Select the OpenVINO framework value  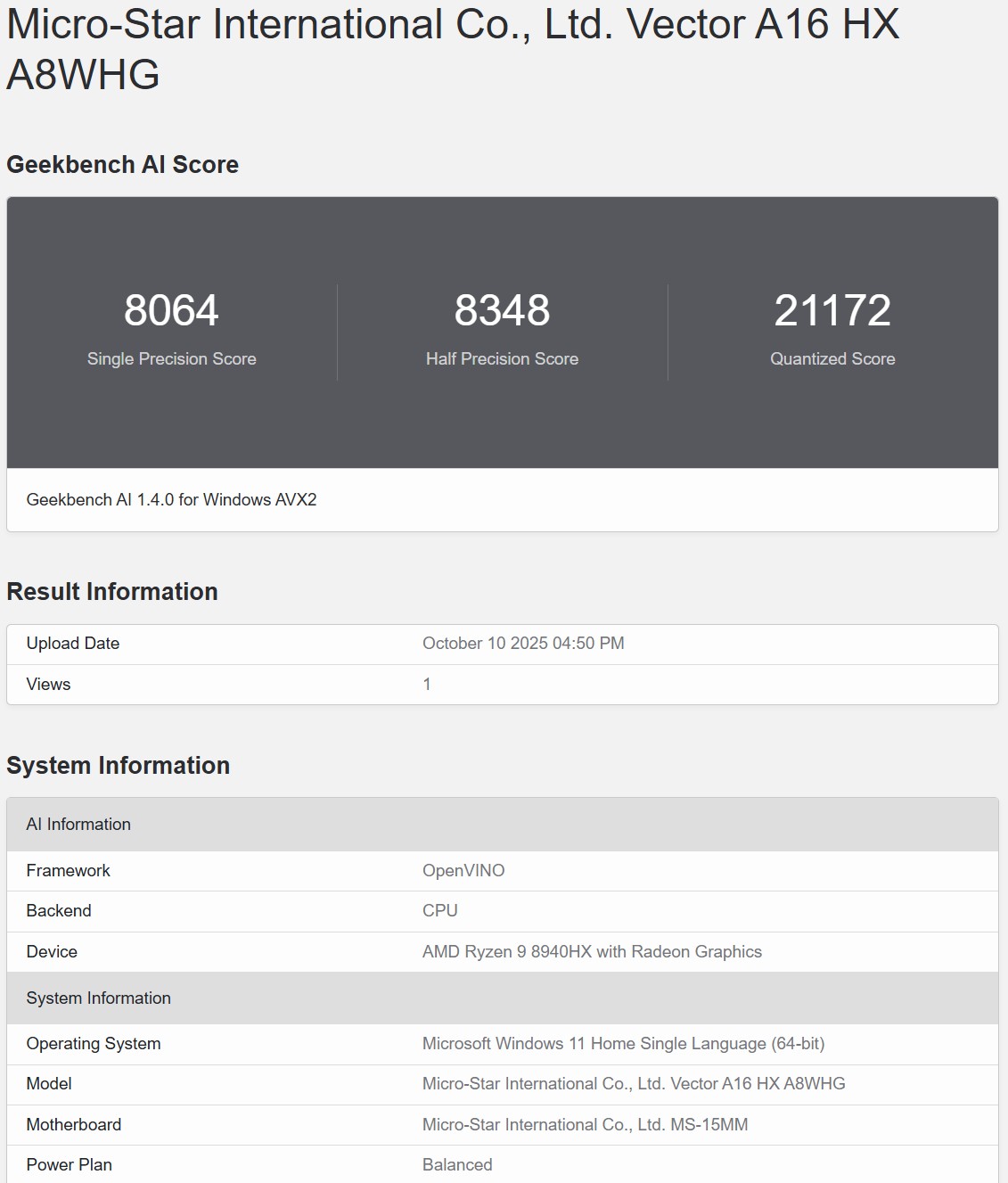(463, 871)
